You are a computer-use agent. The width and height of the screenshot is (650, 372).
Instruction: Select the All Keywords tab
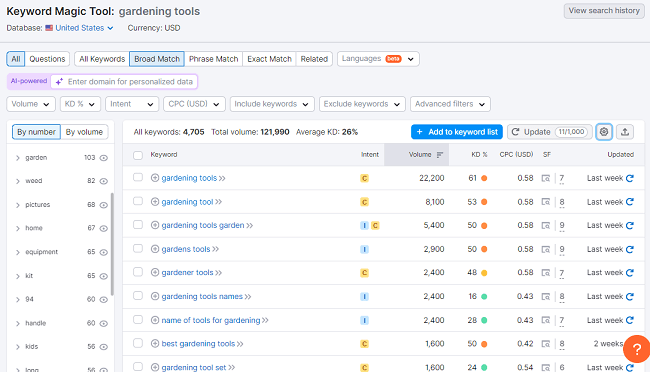102,59
